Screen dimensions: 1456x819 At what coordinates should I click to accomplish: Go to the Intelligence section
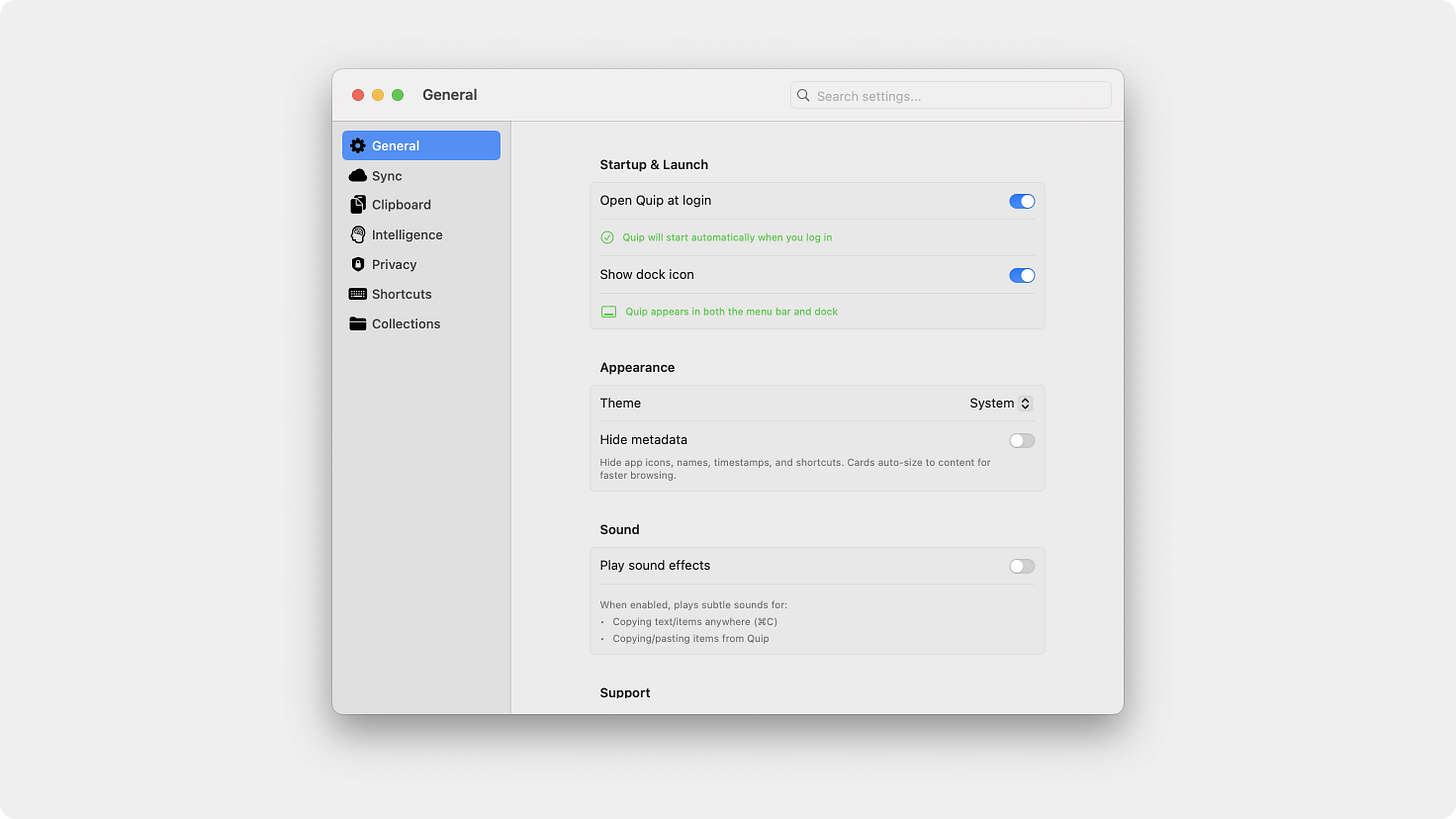[x=421, y=235]
